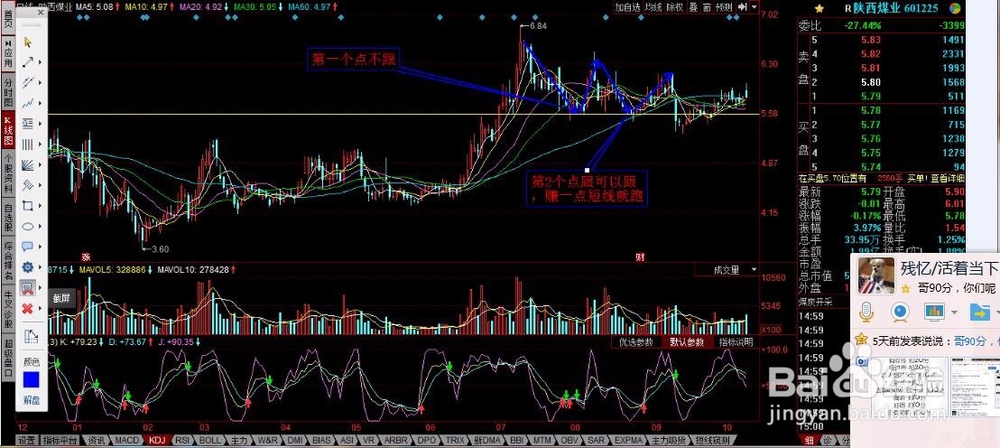Select the arrow pointer drawing tool

(28, 42)
